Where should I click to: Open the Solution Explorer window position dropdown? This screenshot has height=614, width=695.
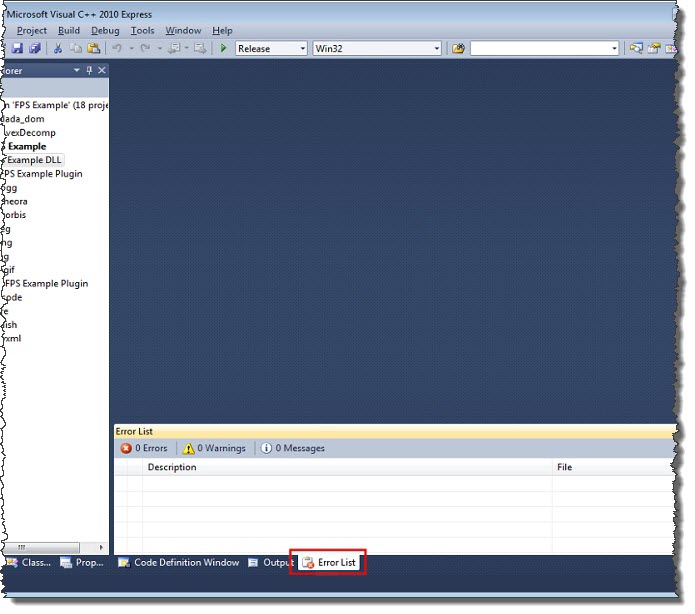(77, 70)
